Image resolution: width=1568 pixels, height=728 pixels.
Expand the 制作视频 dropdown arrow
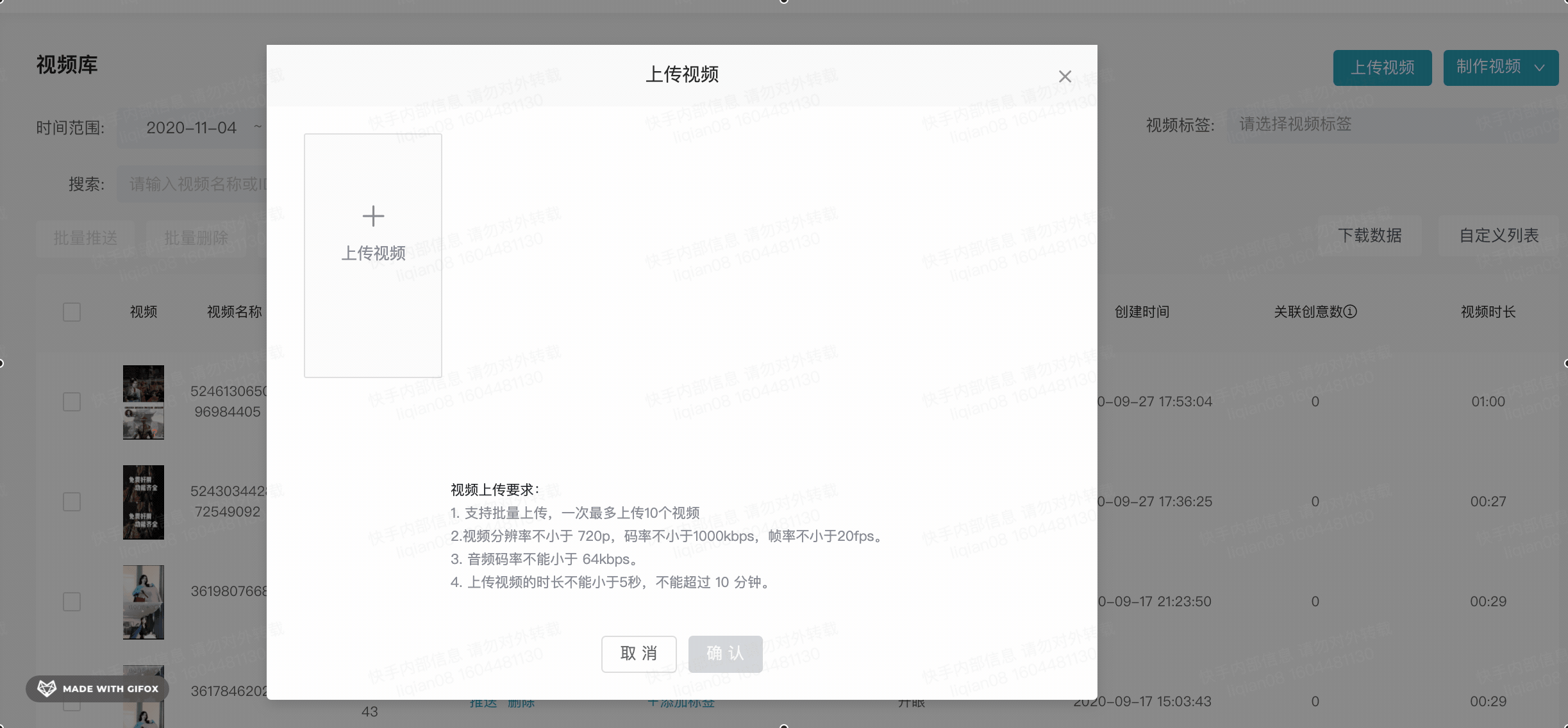(x=1539, y=68)
